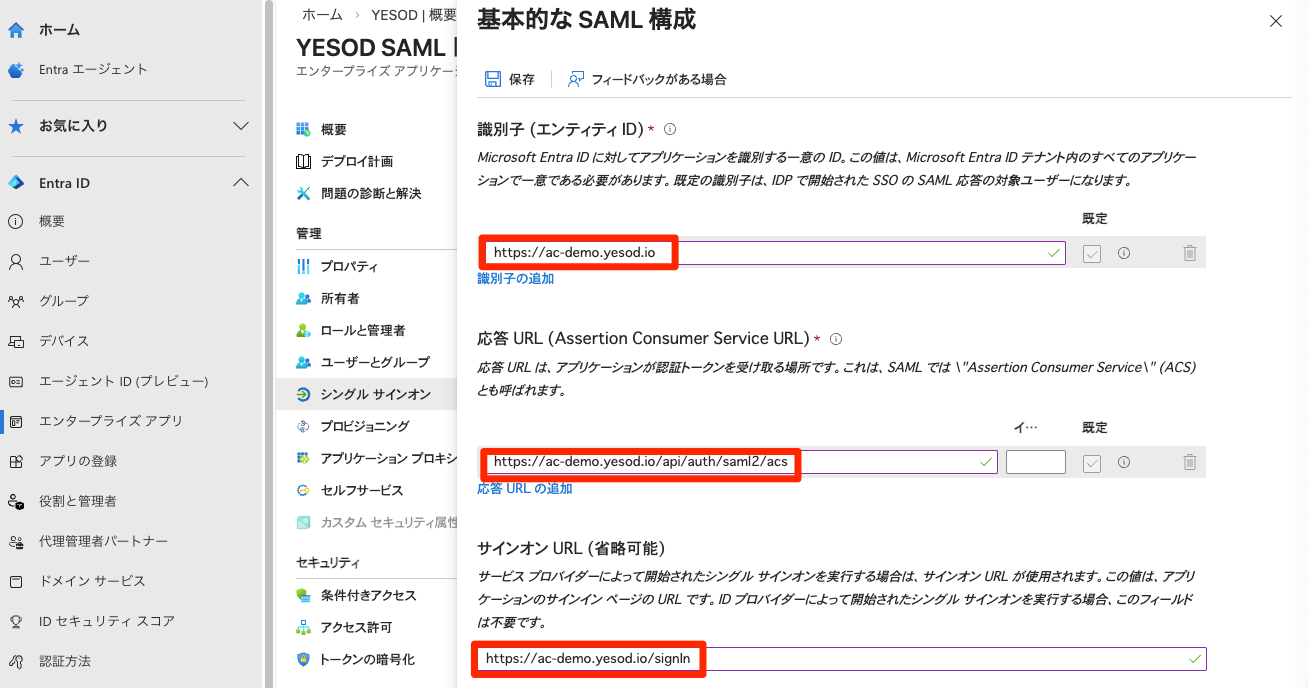
Task: Open 代理管理者パートナー in the sidebar
Action: [103, 541]
